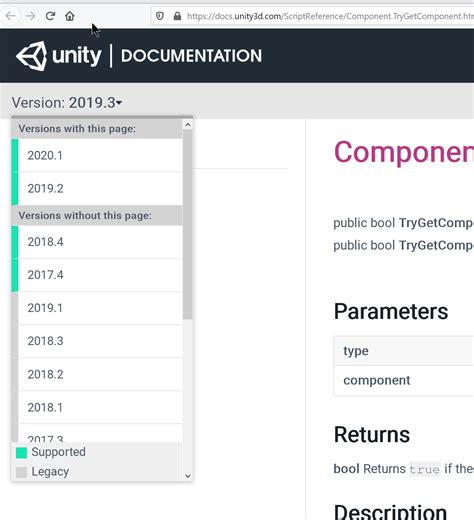Click the pink Component page title
Image resolution: width=474 pixels, height=520 pixels.
(404, 152)
